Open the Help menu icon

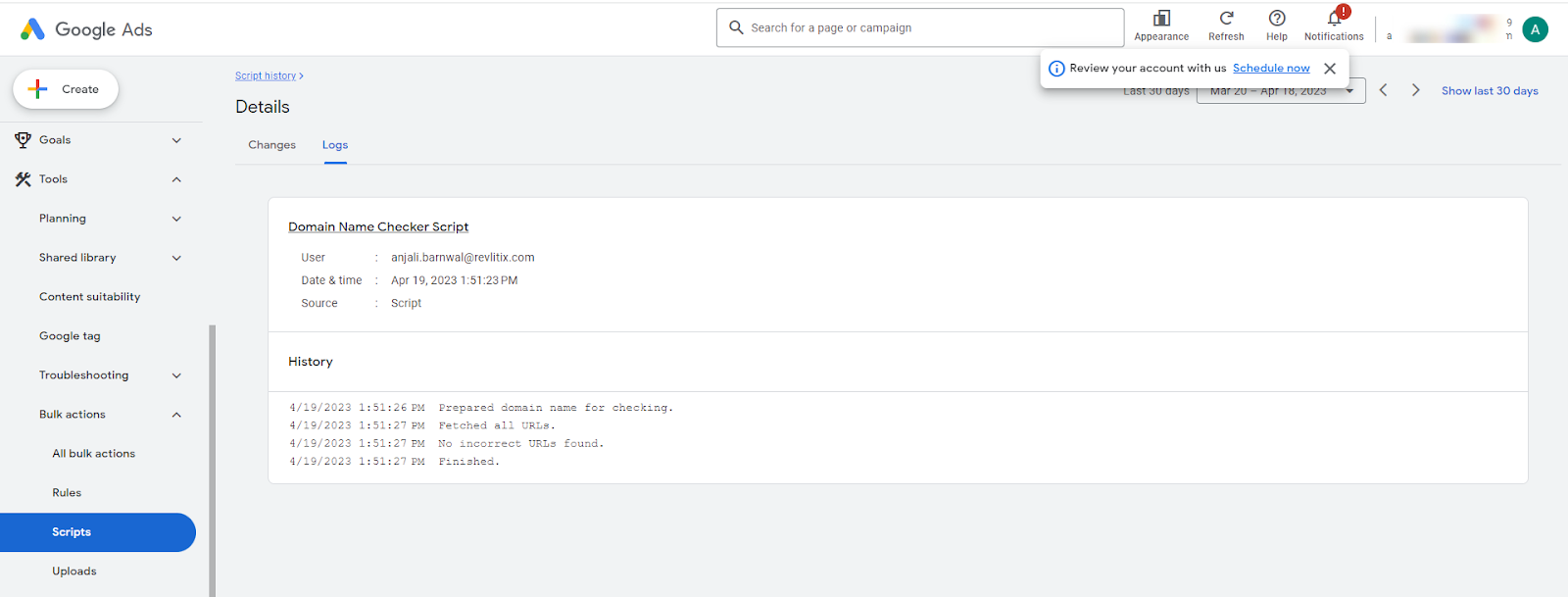tap(1277, 19)
